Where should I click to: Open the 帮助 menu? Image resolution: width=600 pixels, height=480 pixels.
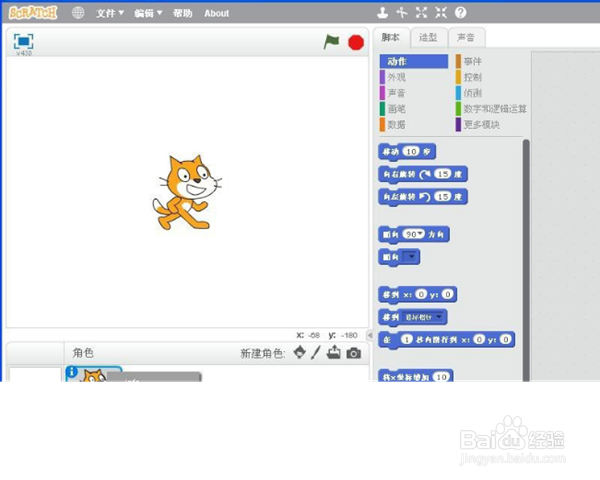pyautogui.click(x=183, y=13)
